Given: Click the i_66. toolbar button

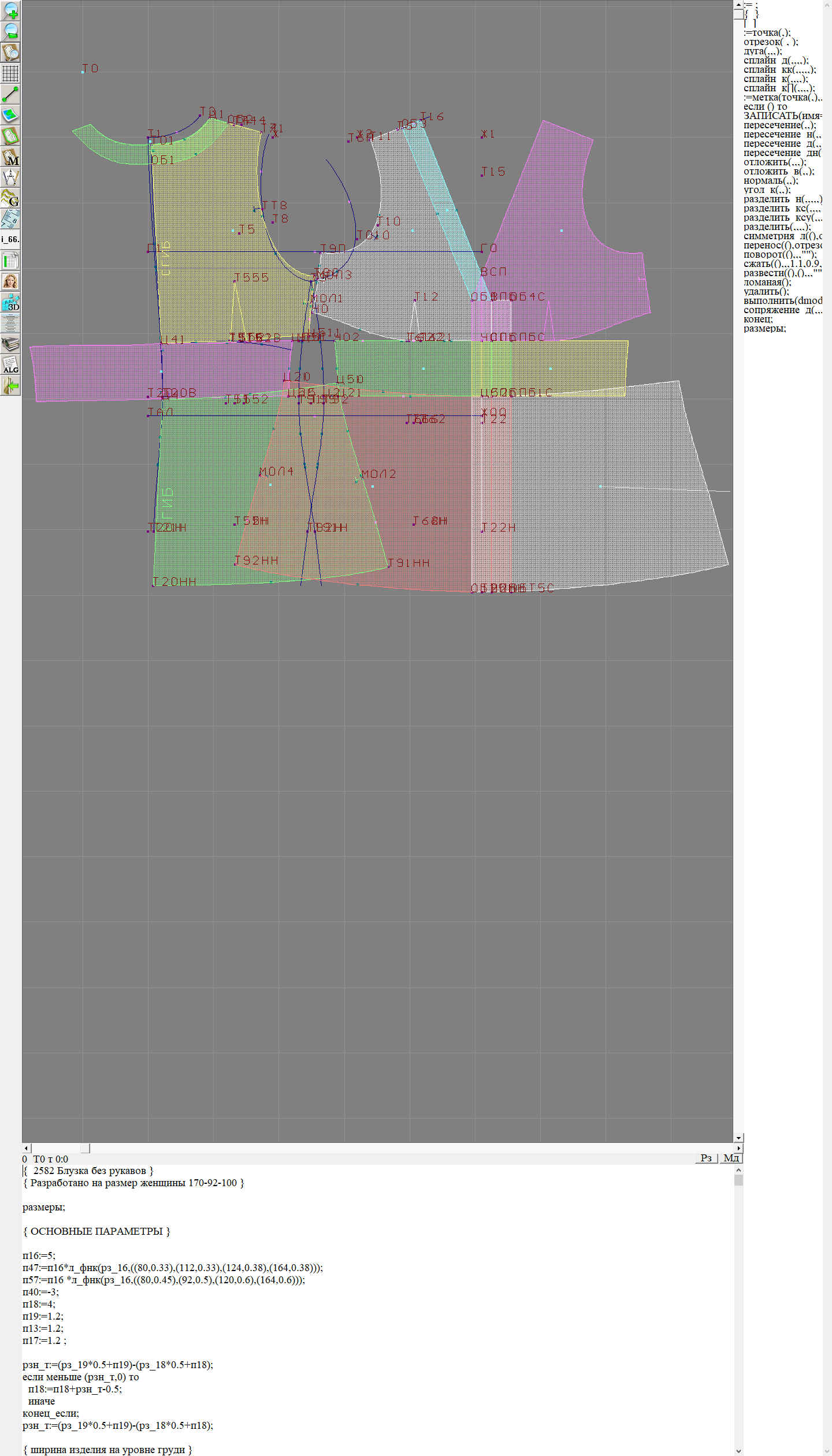Looking at the screenshot, I should (10, 239).
